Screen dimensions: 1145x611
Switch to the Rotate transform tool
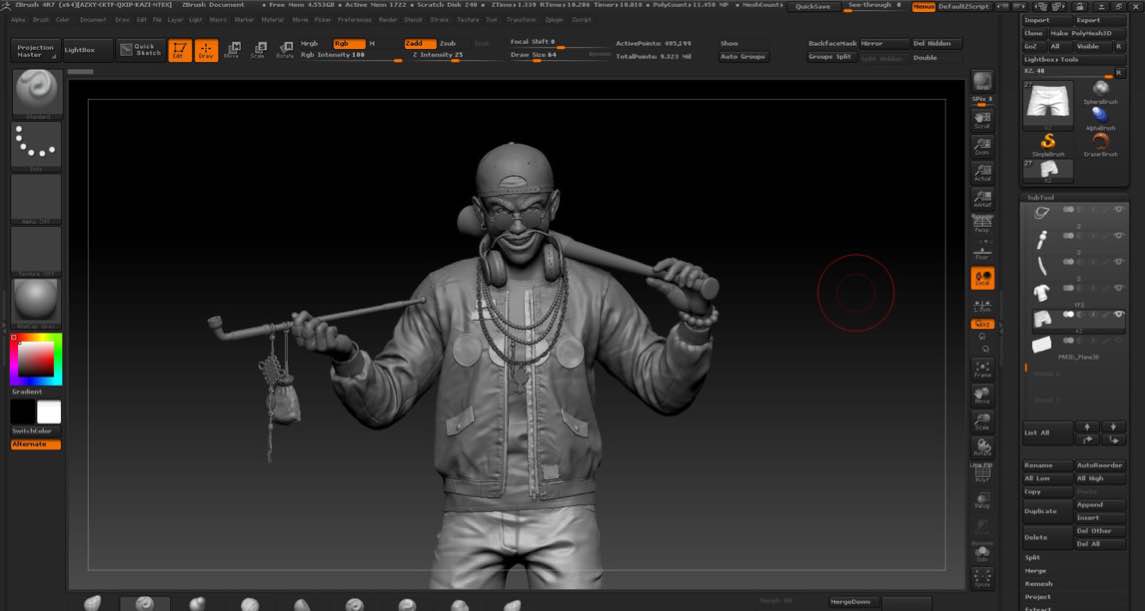tap(285, 50)
